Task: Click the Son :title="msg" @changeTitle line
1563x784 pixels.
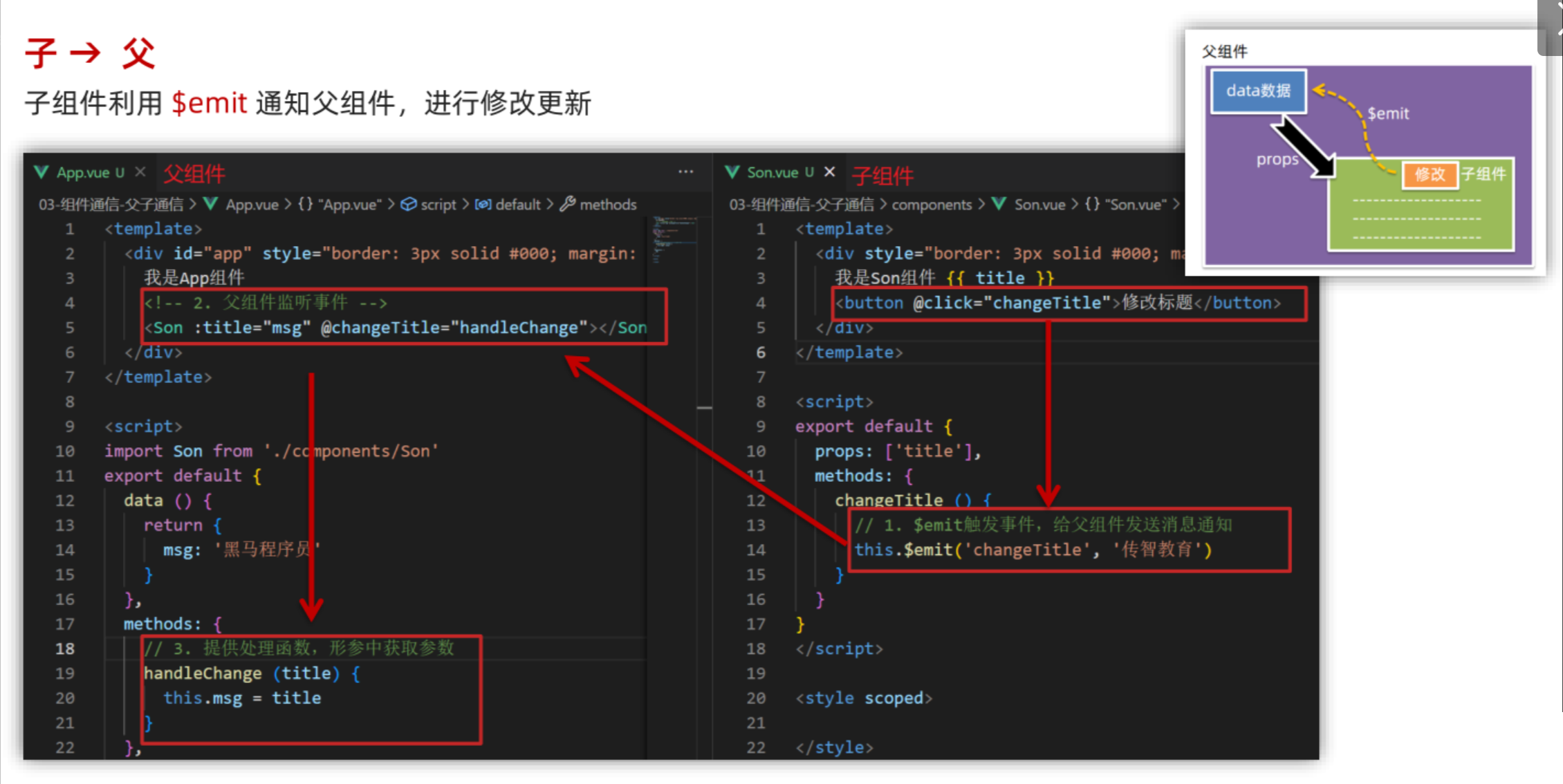Action: click(x=396, y=328)
